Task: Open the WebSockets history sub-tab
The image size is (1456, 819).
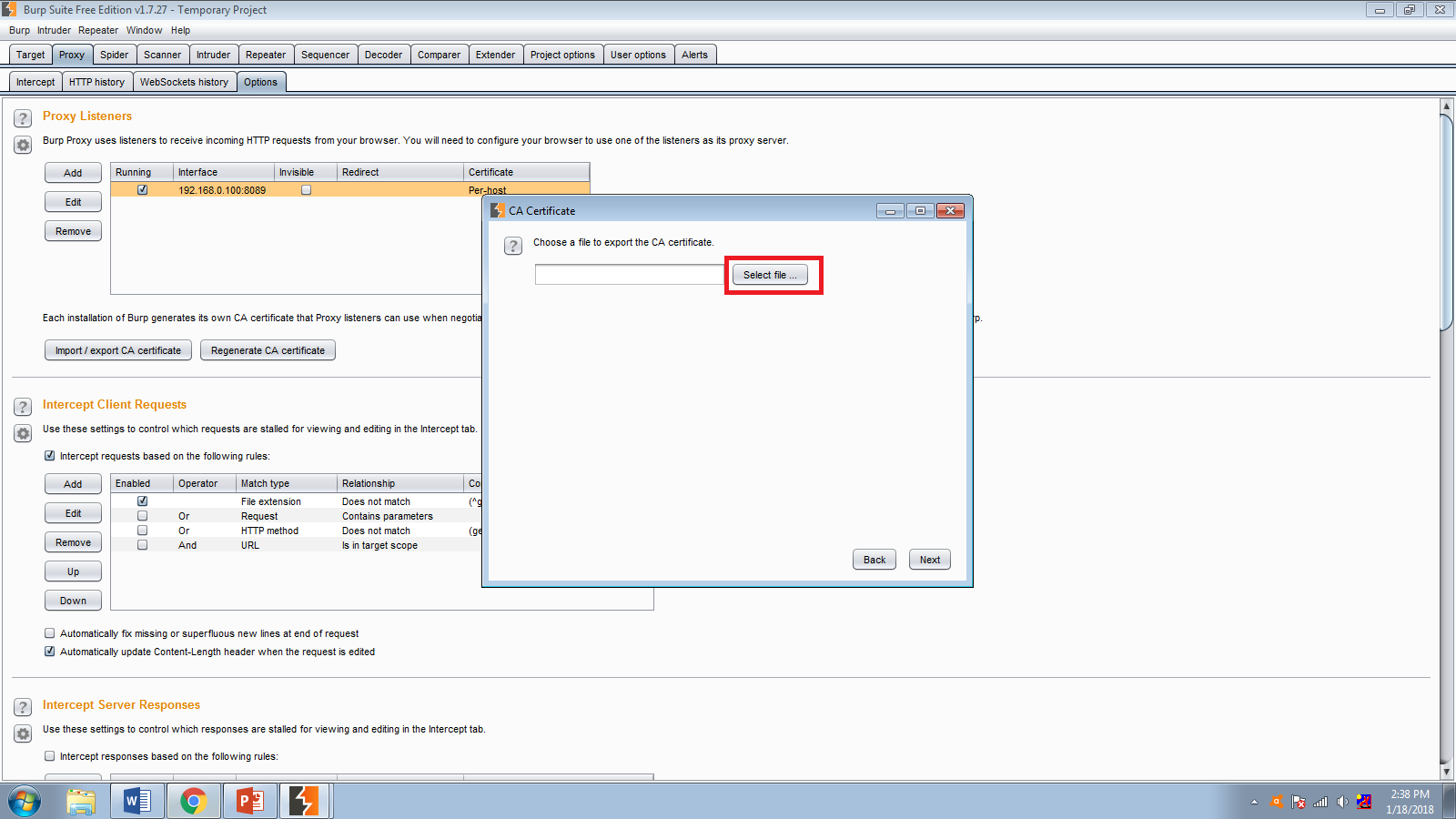Action: point(184,82)
